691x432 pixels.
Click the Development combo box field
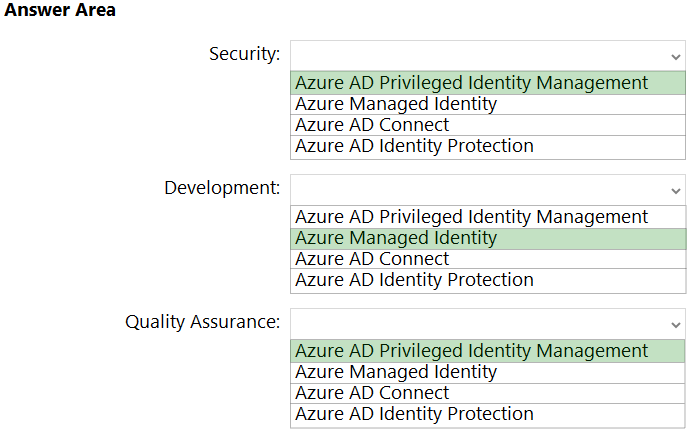tap(478, 189)
